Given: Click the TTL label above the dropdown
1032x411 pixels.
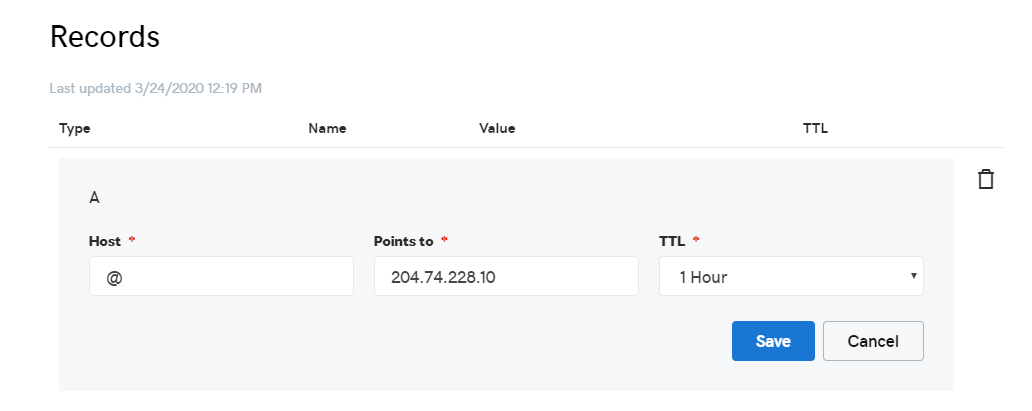Looking at the screenshot, I should click(671, 241).
